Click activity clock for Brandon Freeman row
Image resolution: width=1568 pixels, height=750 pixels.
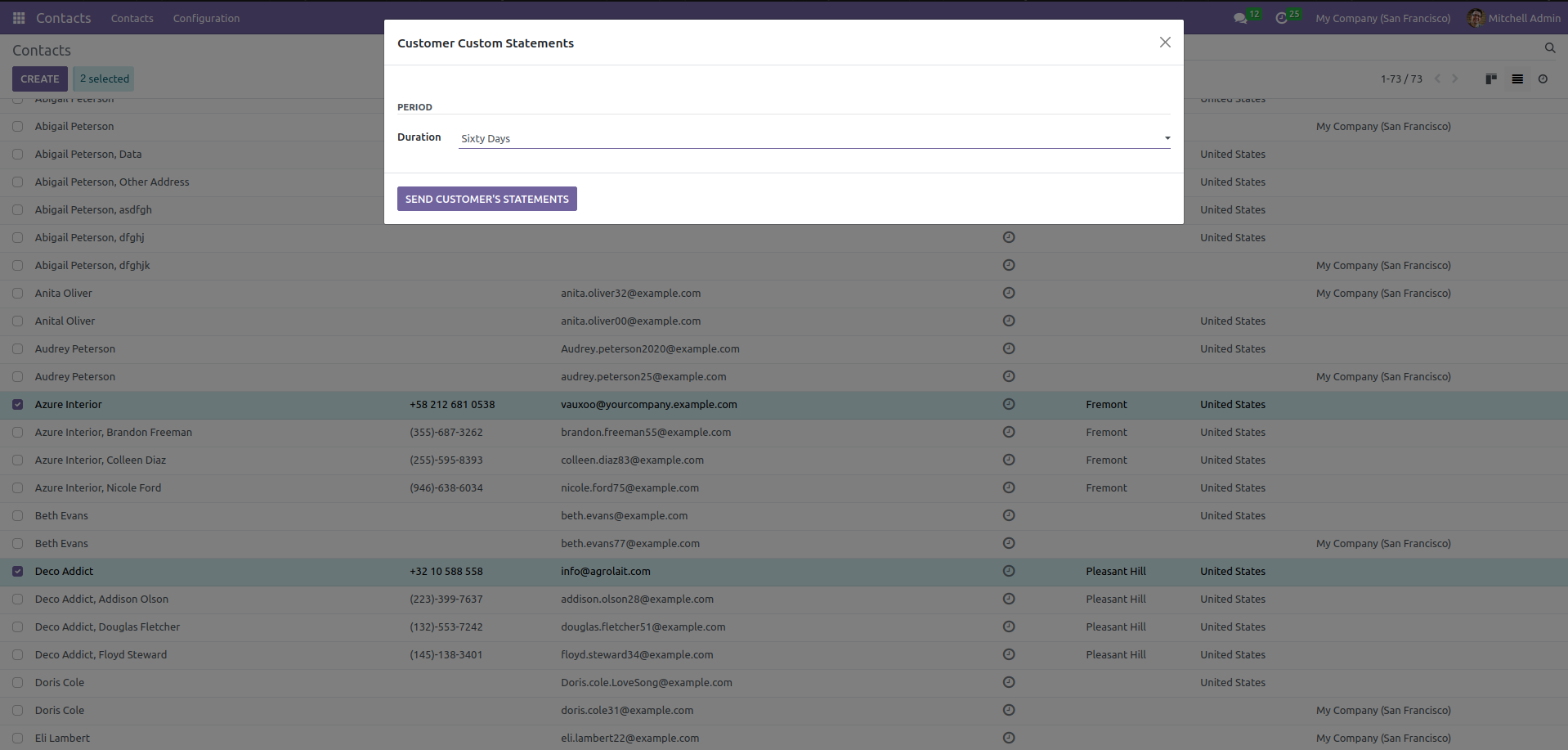click(1009, 432)
